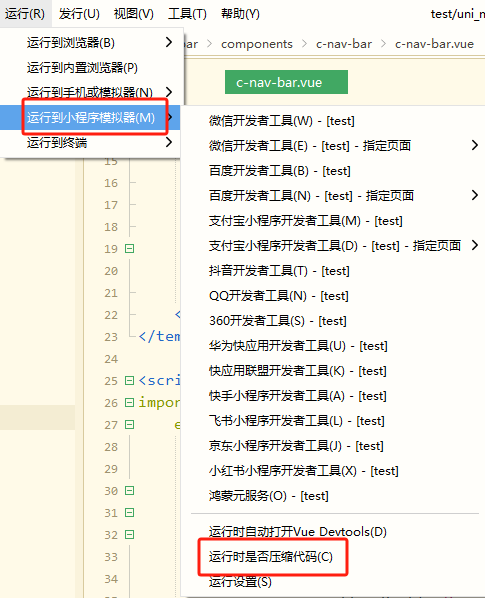Click breadcrumb file c-nav-bar.vue
Viewport: 485px width, 598px height.
point(434,44)
